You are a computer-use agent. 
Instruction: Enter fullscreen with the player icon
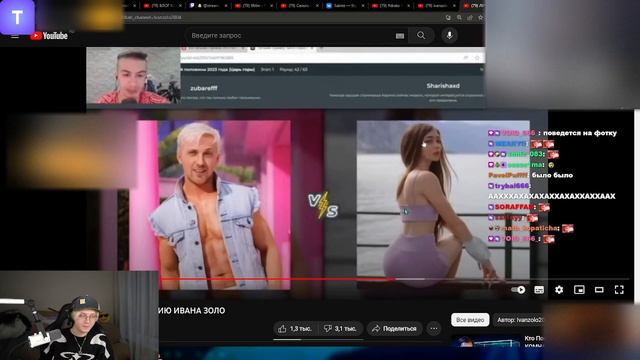pyautogui.click(x=619, y=290)
